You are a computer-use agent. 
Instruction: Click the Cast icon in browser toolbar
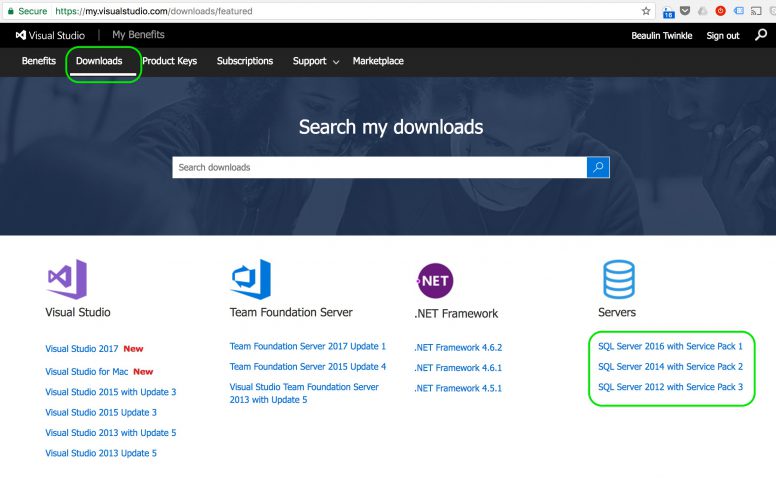tap(756, 11)
